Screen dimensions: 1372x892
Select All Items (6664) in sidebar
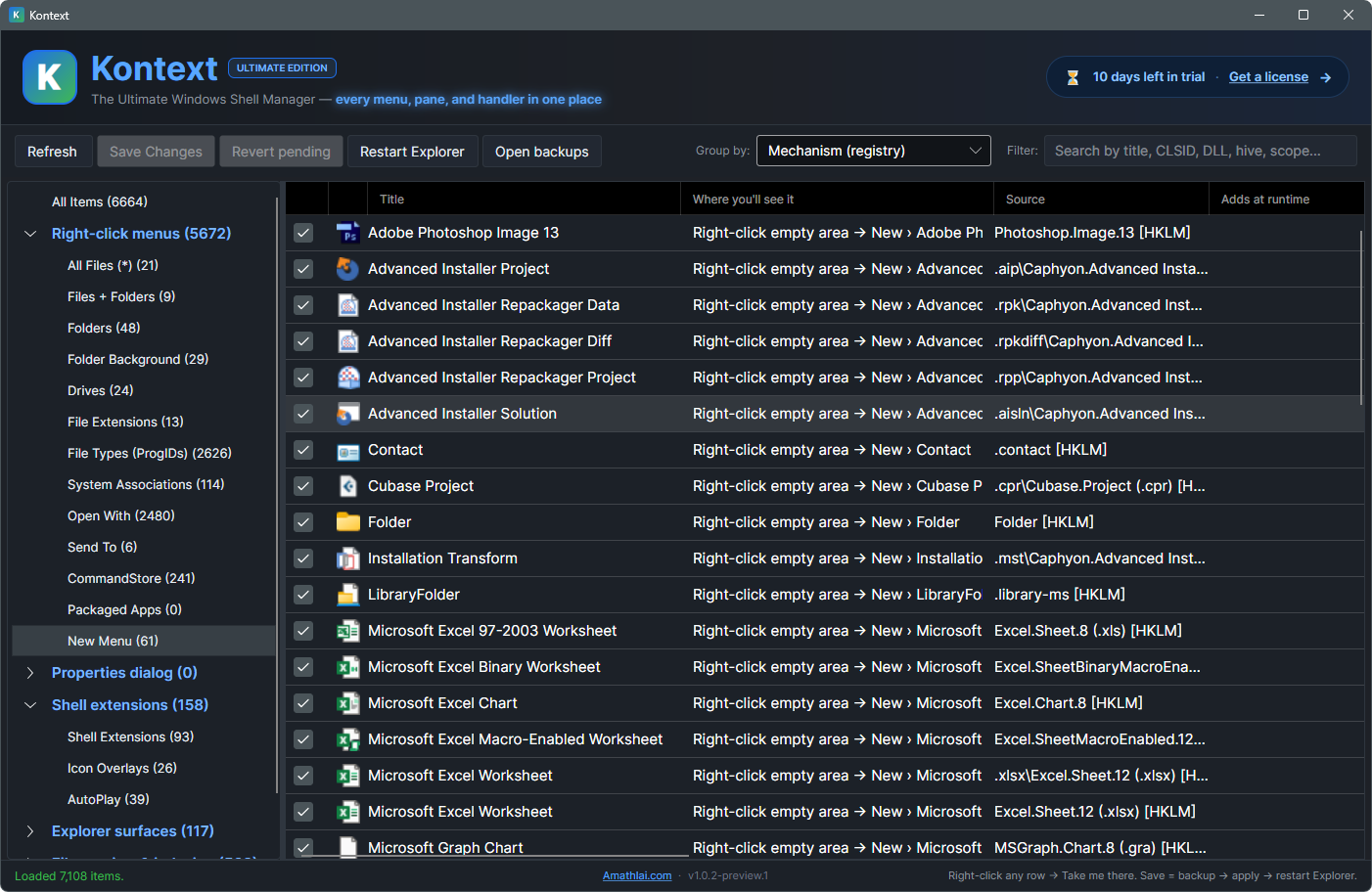[100, 201]
